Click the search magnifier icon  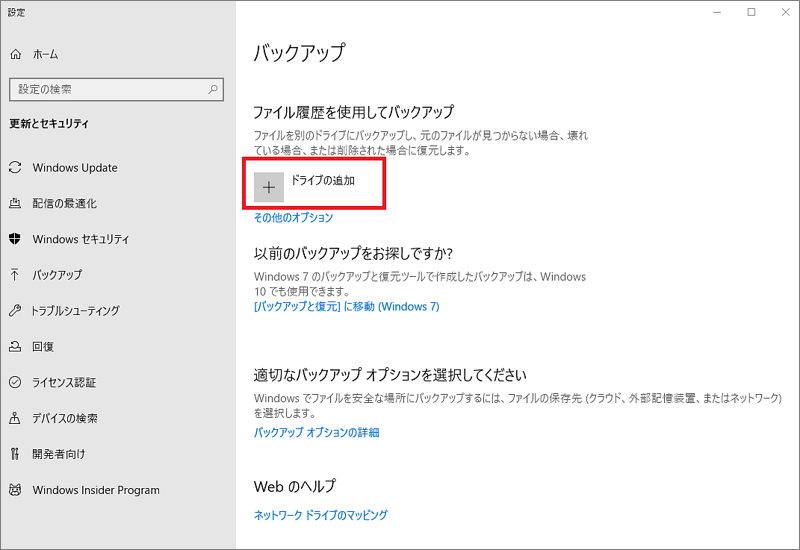213,89
